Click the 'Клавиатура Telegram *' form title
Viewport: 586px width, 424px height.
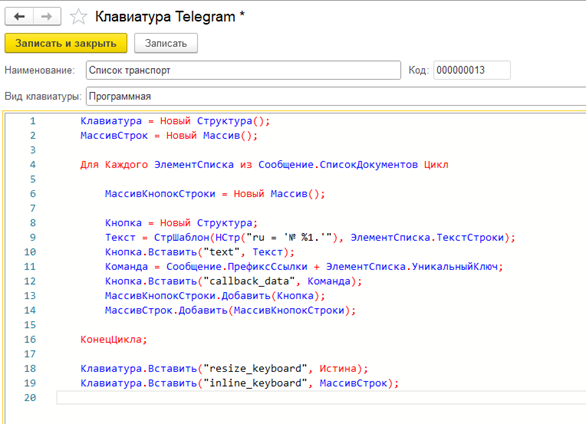pos(170,17)
